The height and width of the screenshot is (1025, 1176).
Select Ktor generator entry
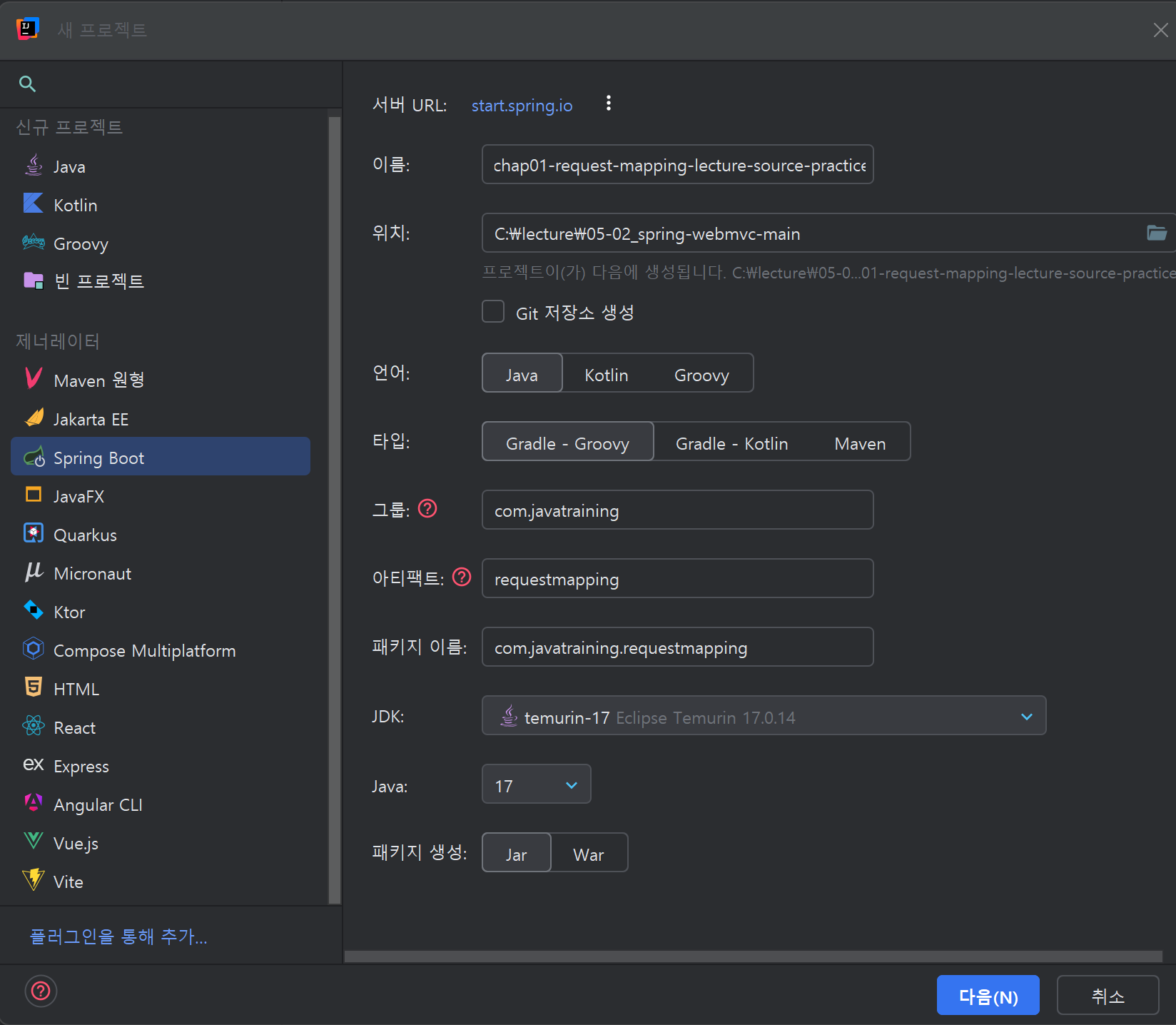(x=161, y=612)
